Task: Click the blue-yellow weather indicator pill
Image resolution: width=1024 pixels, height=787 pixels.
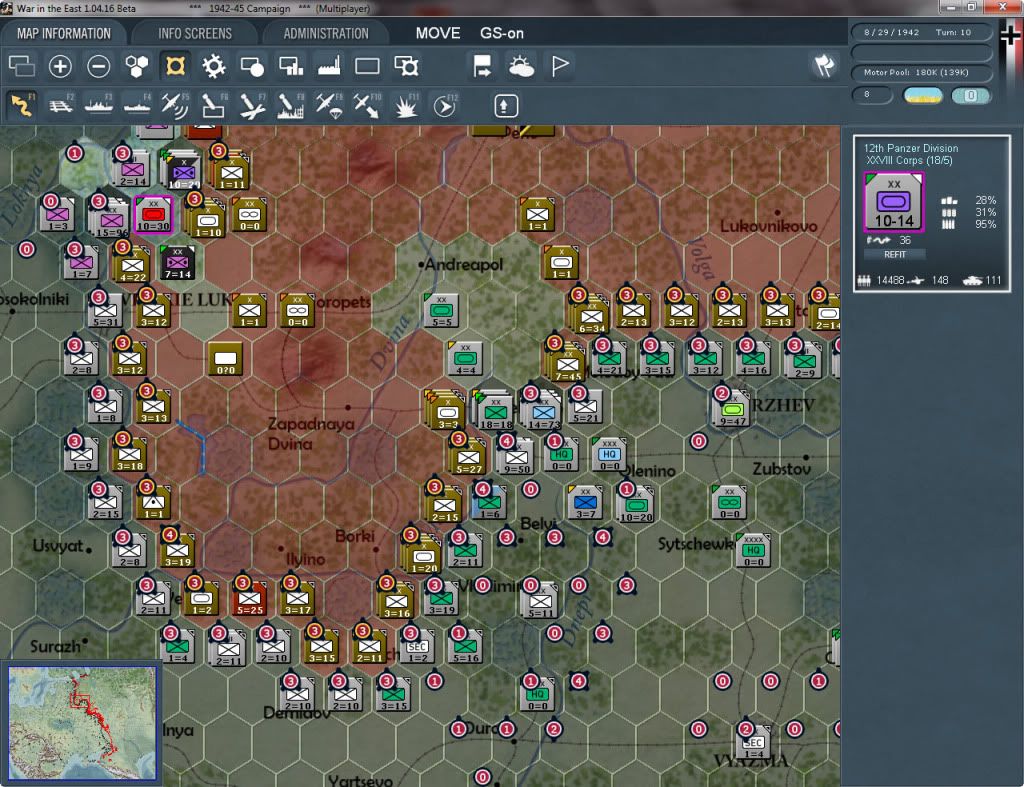Action: point(923,95)
